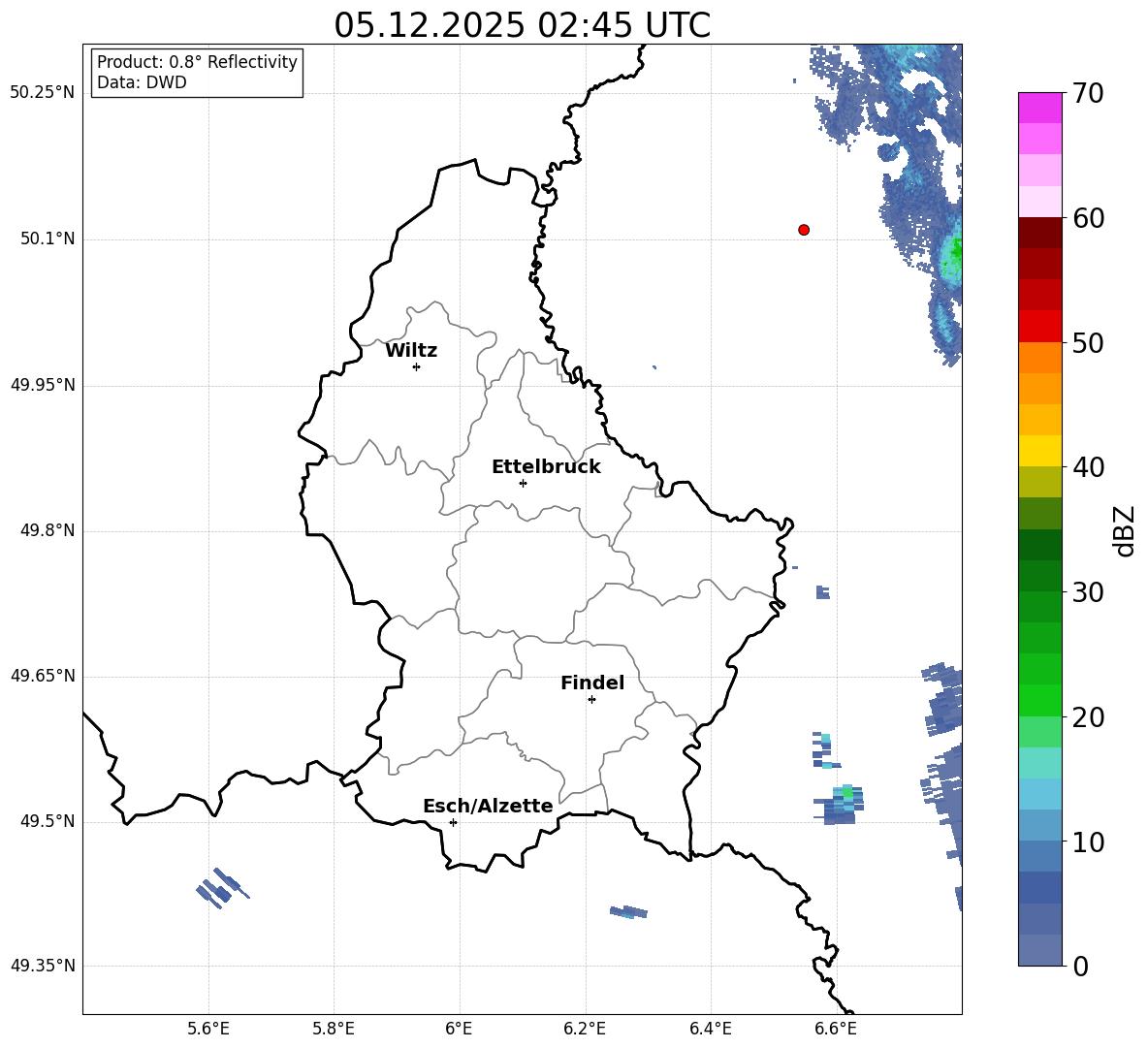Click the 49.8°N latitude label
The width and height of the screenshot is (1148, 1048).
(x=48, y=530)
